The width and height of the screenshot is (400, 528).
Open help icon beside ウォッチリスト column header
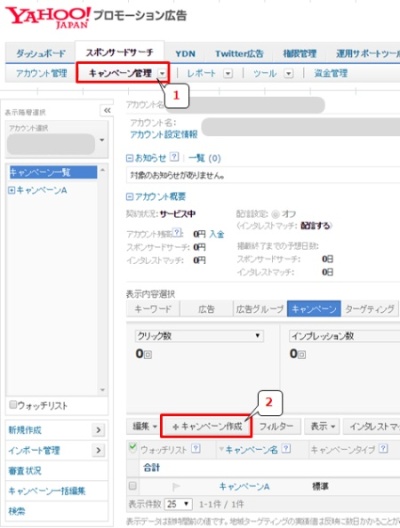coord(196,448)
